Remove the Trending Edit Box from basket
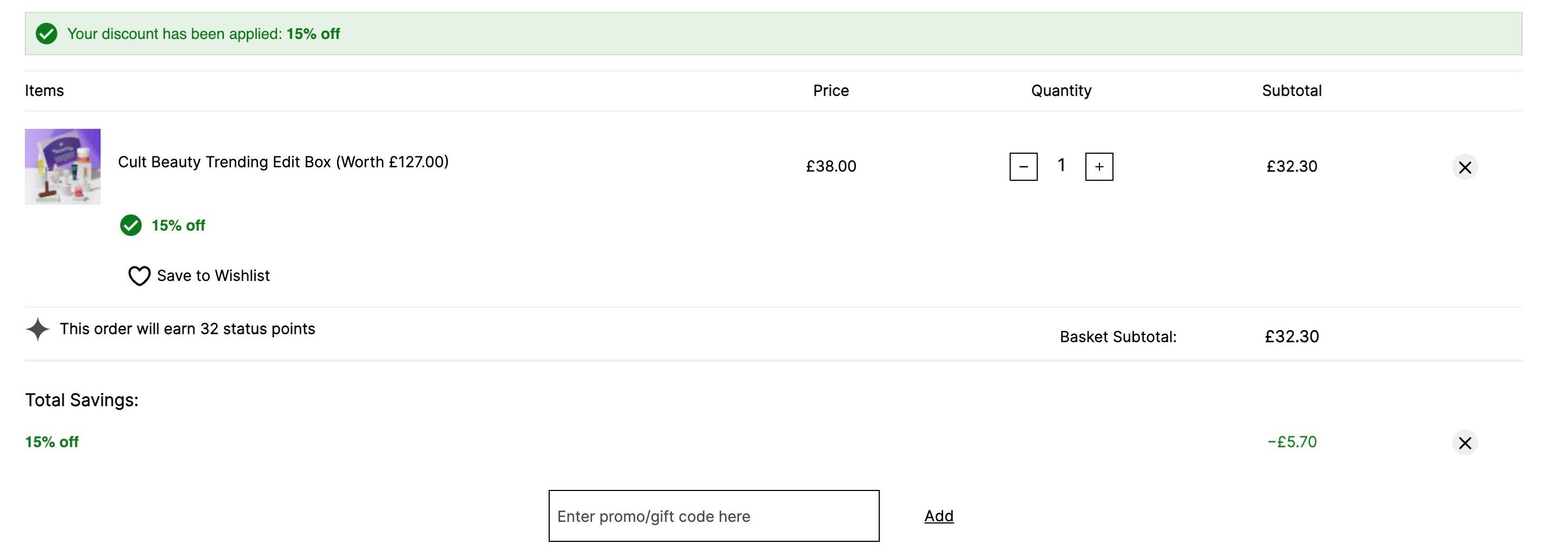 point(1465,167)
